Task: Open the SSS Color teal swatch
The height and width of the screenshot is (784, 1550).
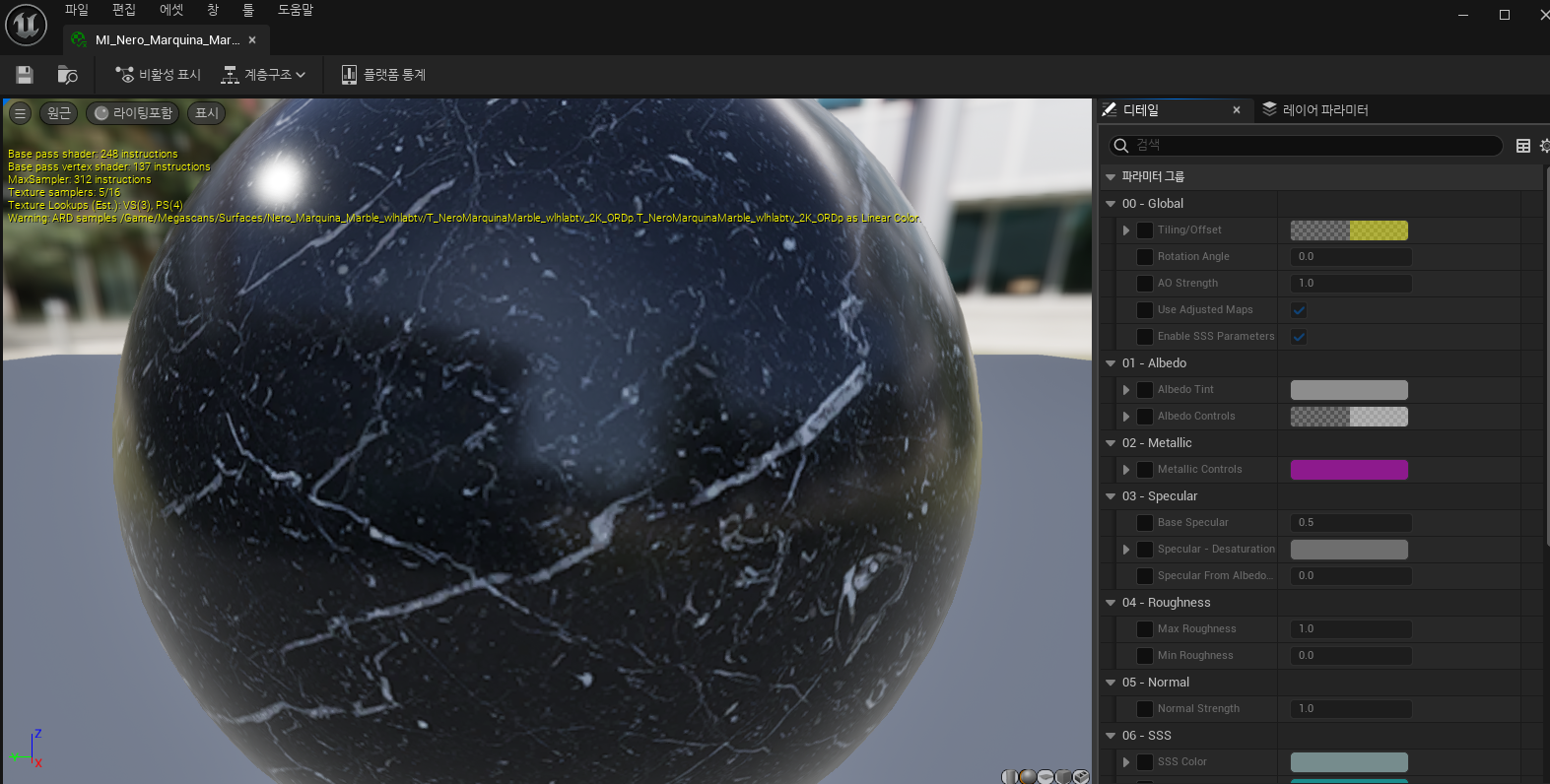Action: 1349,762
